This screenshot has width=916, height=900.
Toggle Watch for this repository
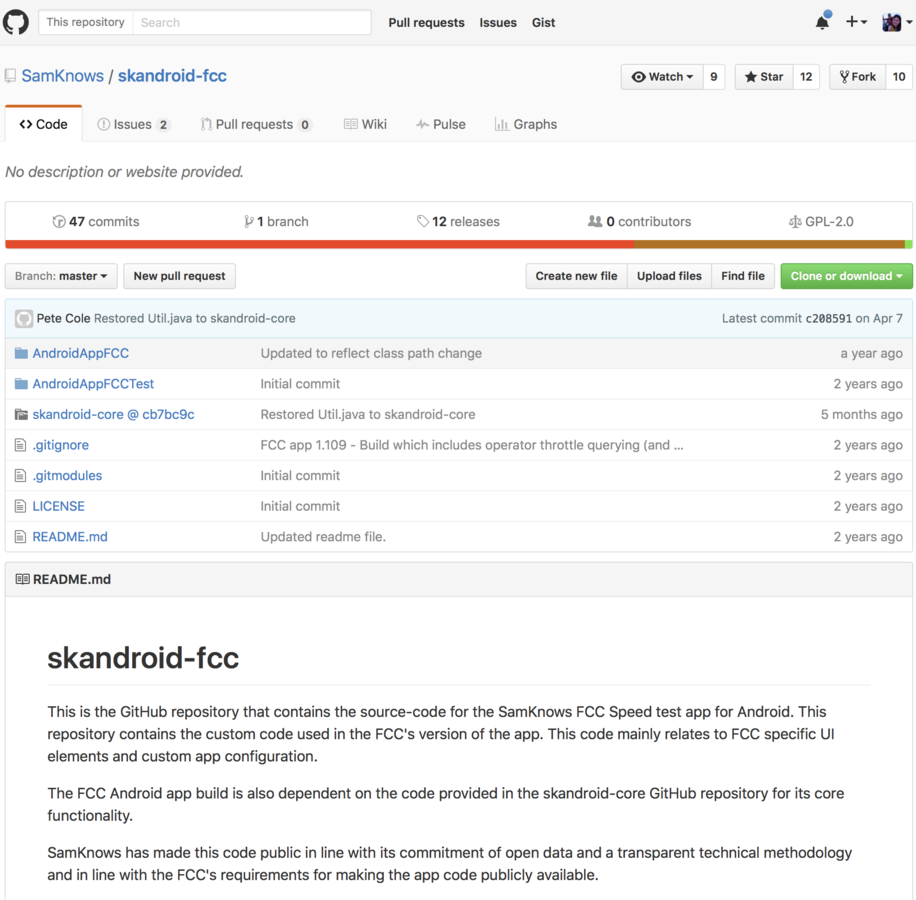(662, 77)
